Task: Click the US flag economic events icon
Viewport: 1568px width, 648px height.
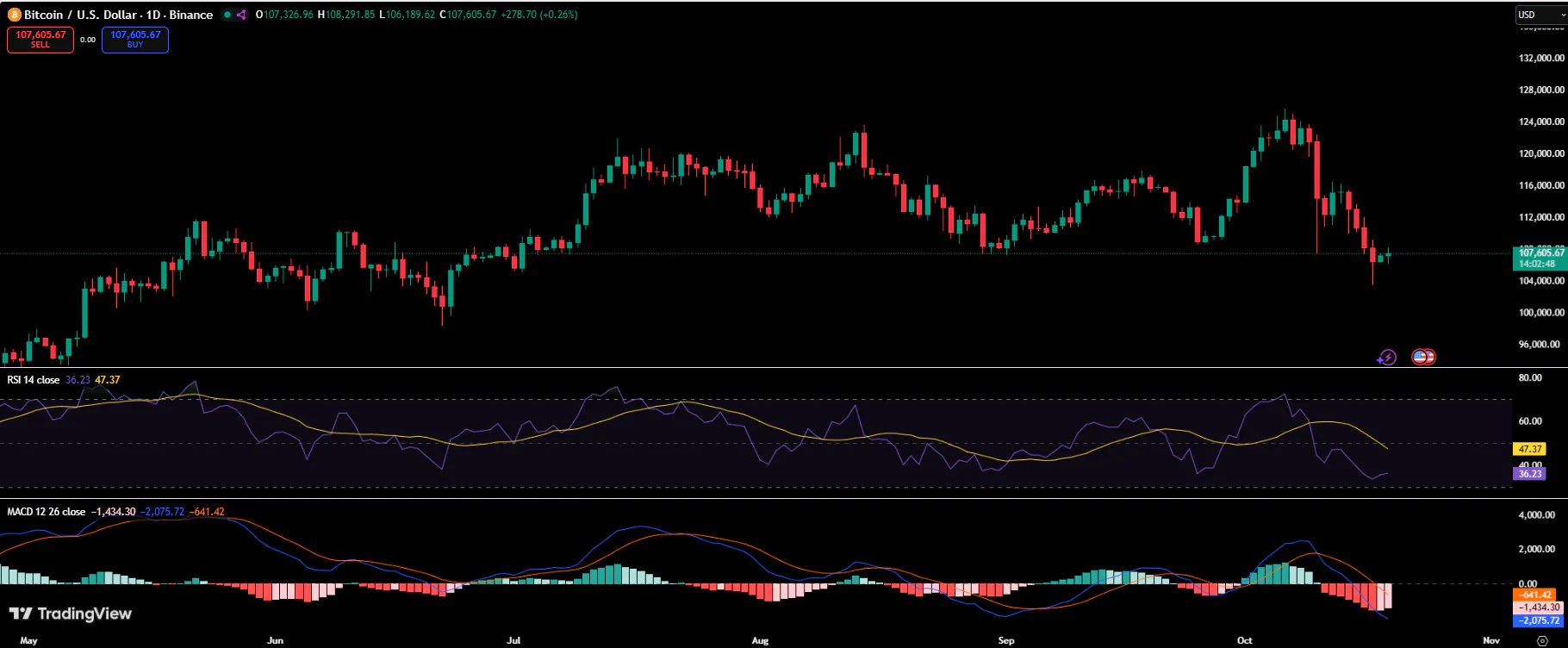Action: 1423,357
